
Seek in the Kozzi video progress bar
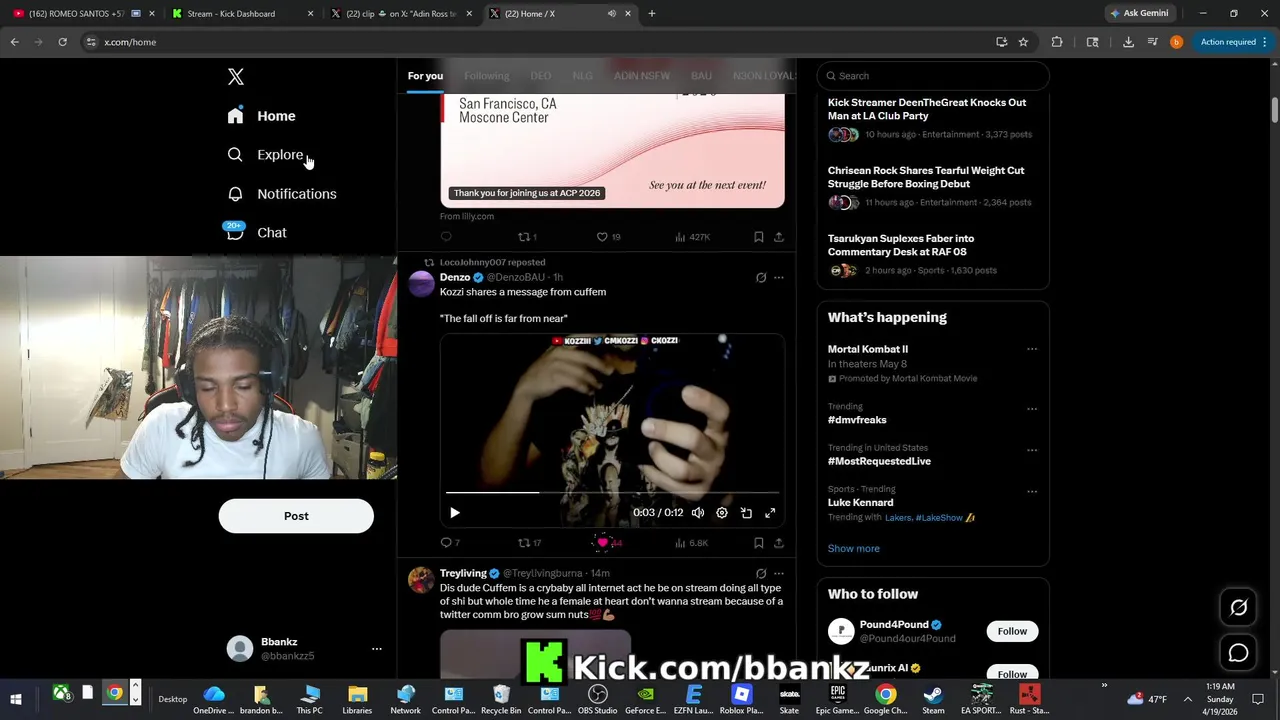(x=612, y=493)
